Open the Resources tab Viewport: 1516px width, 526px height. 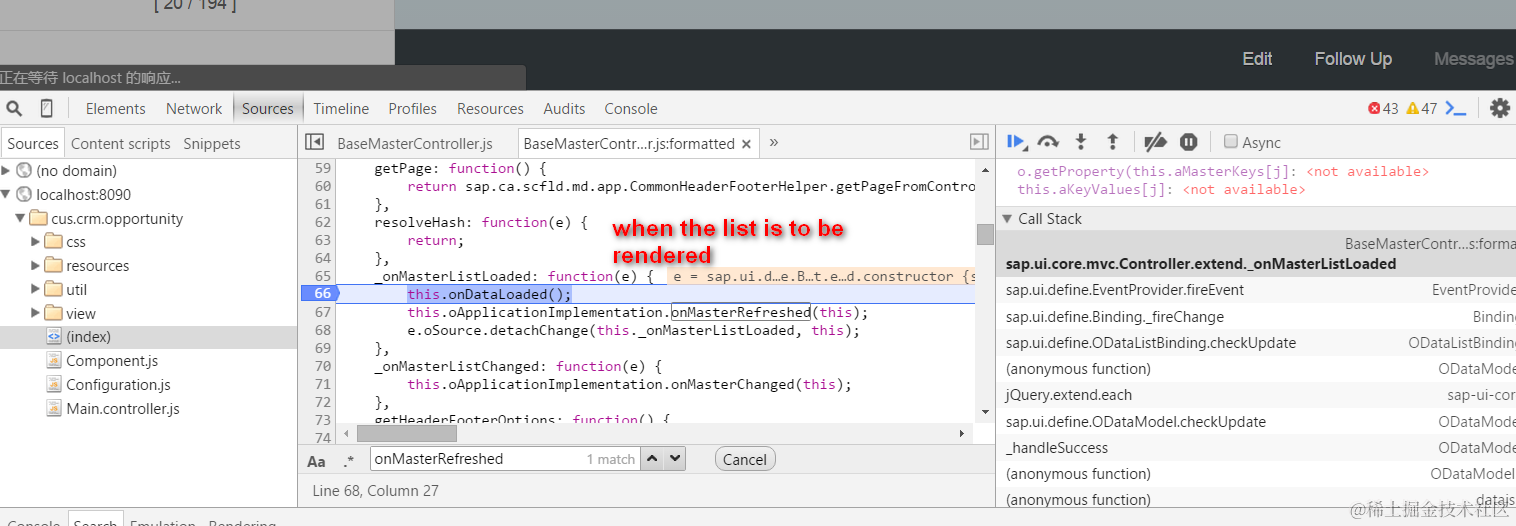coord(490,108)
